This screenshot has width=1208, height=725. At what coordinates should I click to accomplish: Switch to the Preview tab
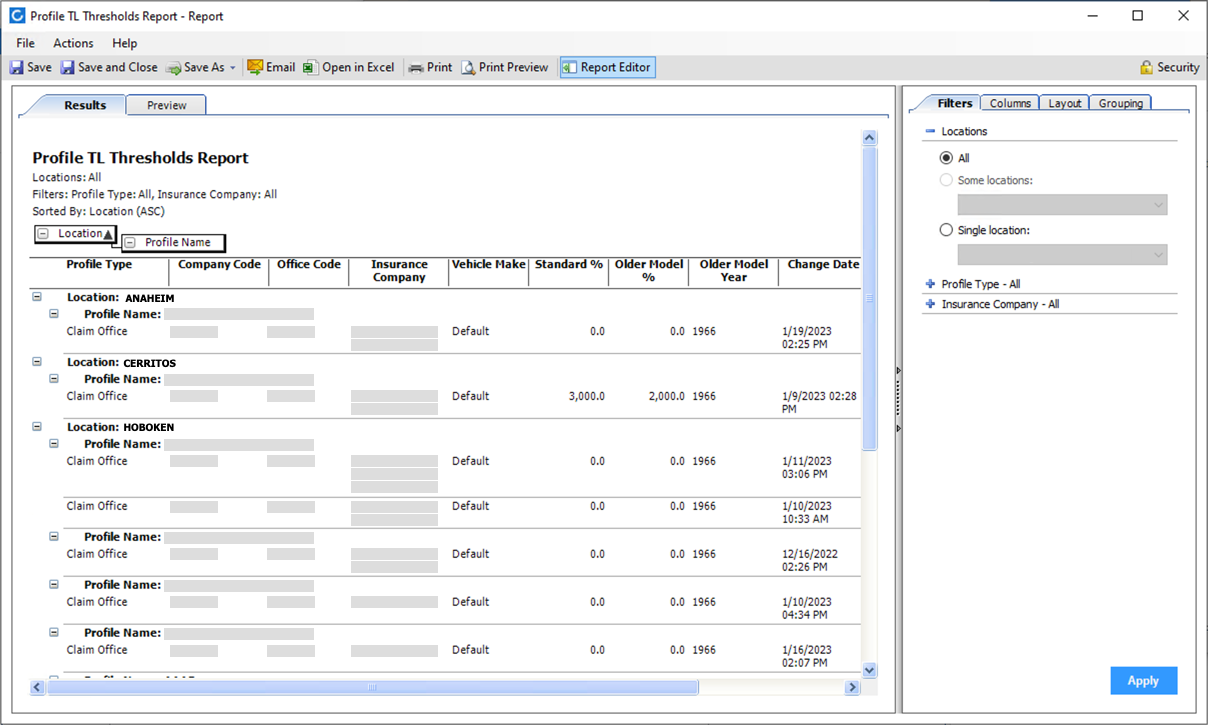[167, 105]
